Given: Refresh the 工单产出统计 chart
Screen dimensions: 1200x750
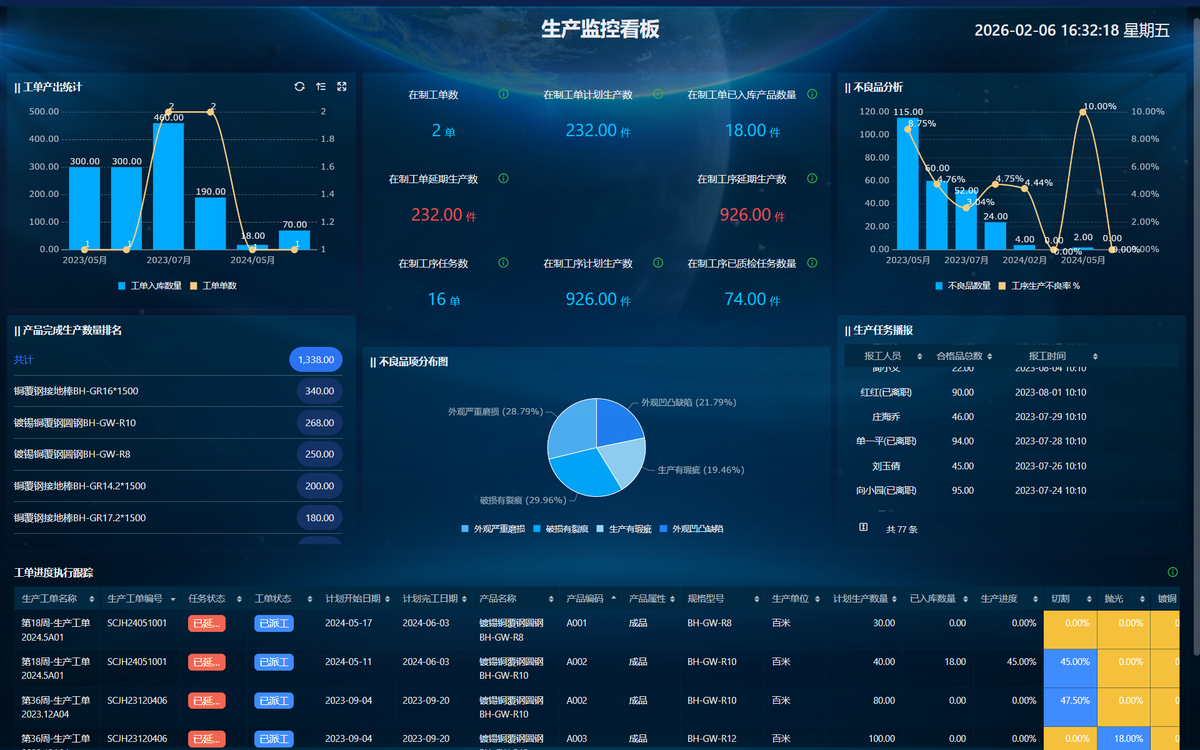Looking at the screenshot, I should 299,87.
